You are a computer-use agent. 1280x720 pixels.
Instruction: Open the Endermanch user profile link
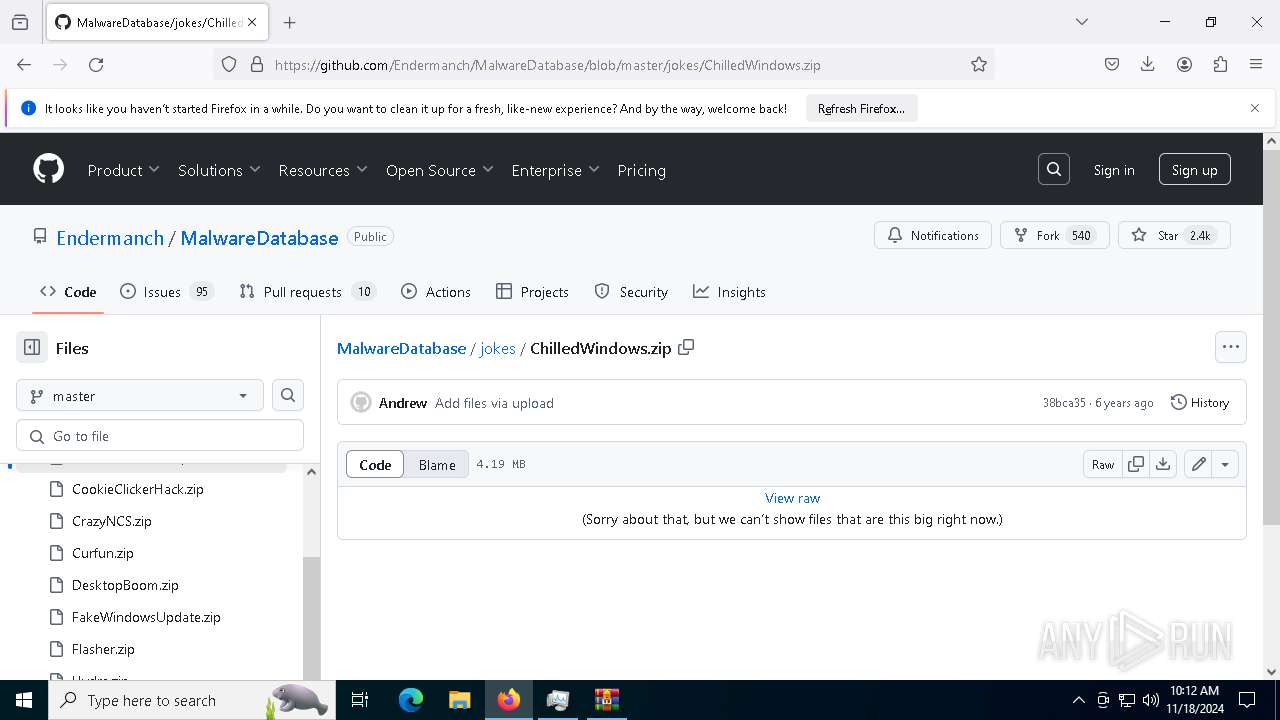(x=110, y=238)
